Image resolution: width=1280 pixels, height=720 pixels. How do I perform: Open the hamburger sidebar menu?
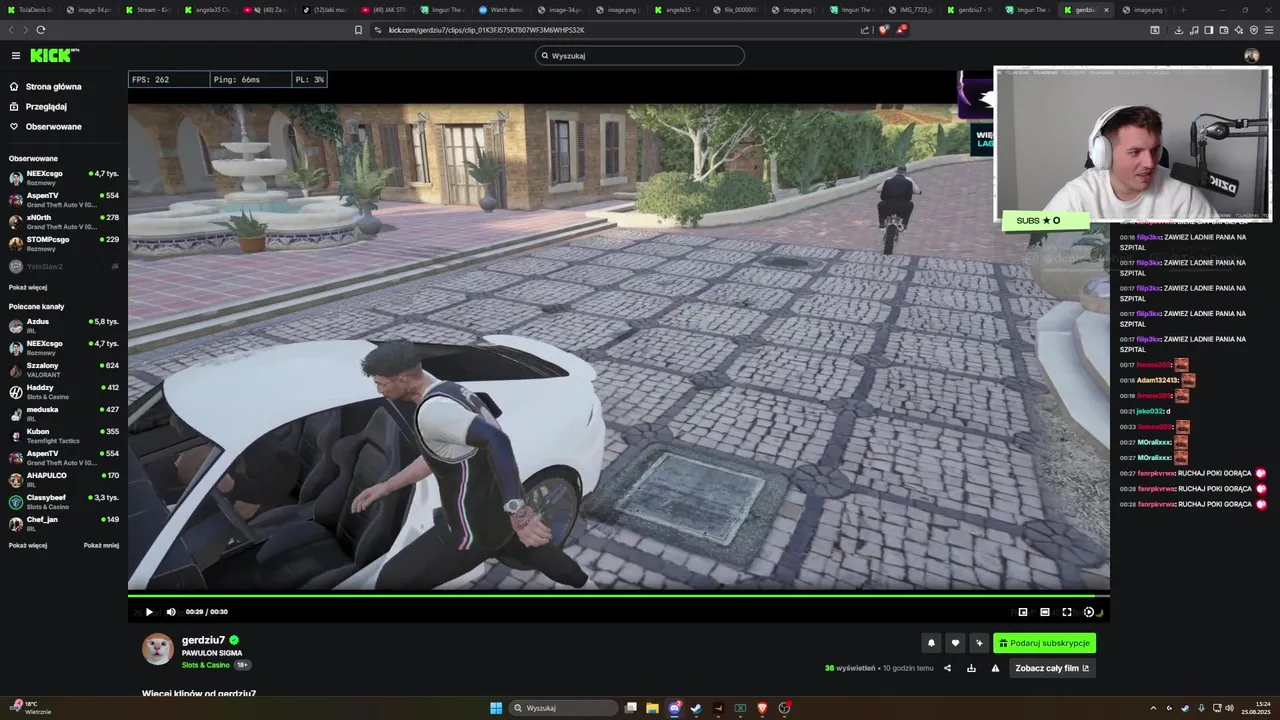click(x=16, y=56)
